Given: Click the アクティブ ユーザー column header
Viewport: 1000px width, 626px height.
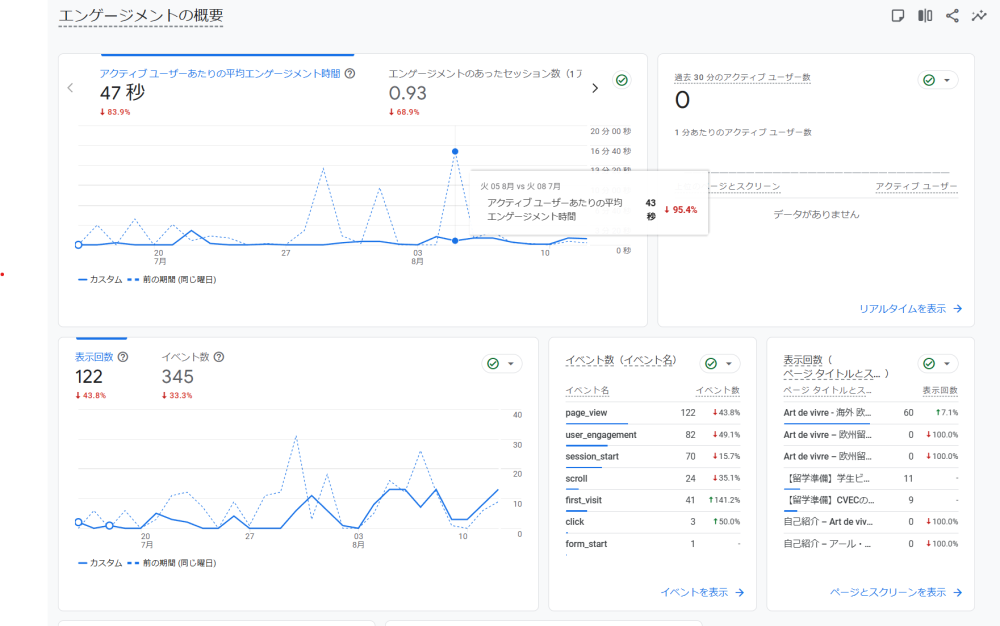Looking at the screenshot, I should pyautogui.click(x=916, y=186).
